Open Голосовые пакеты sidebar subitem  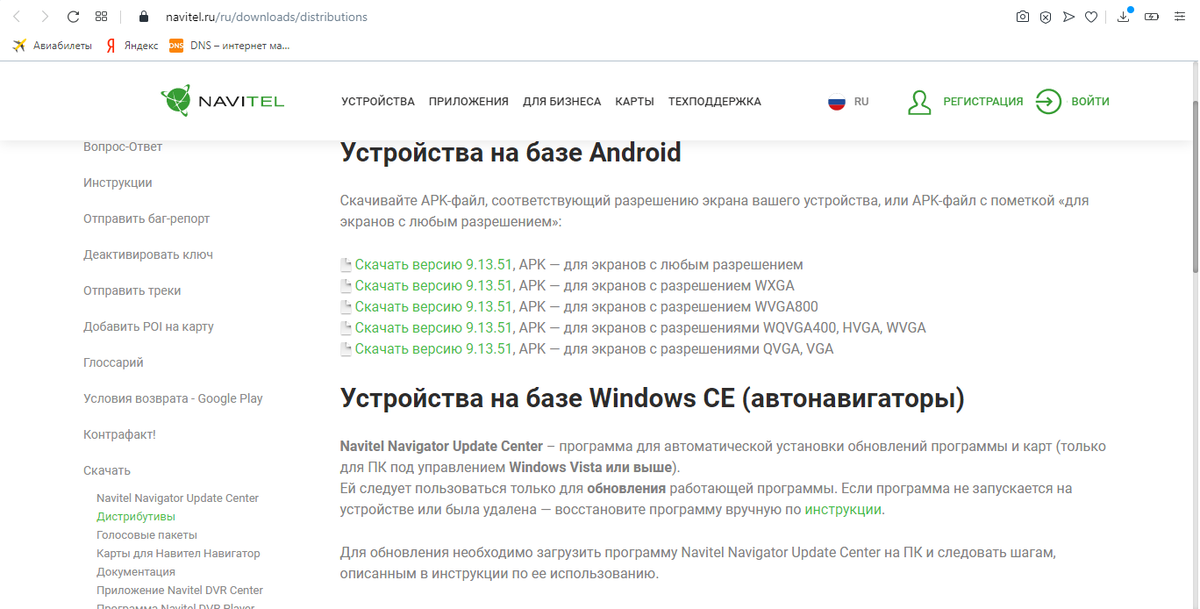[x=147, y=535]
